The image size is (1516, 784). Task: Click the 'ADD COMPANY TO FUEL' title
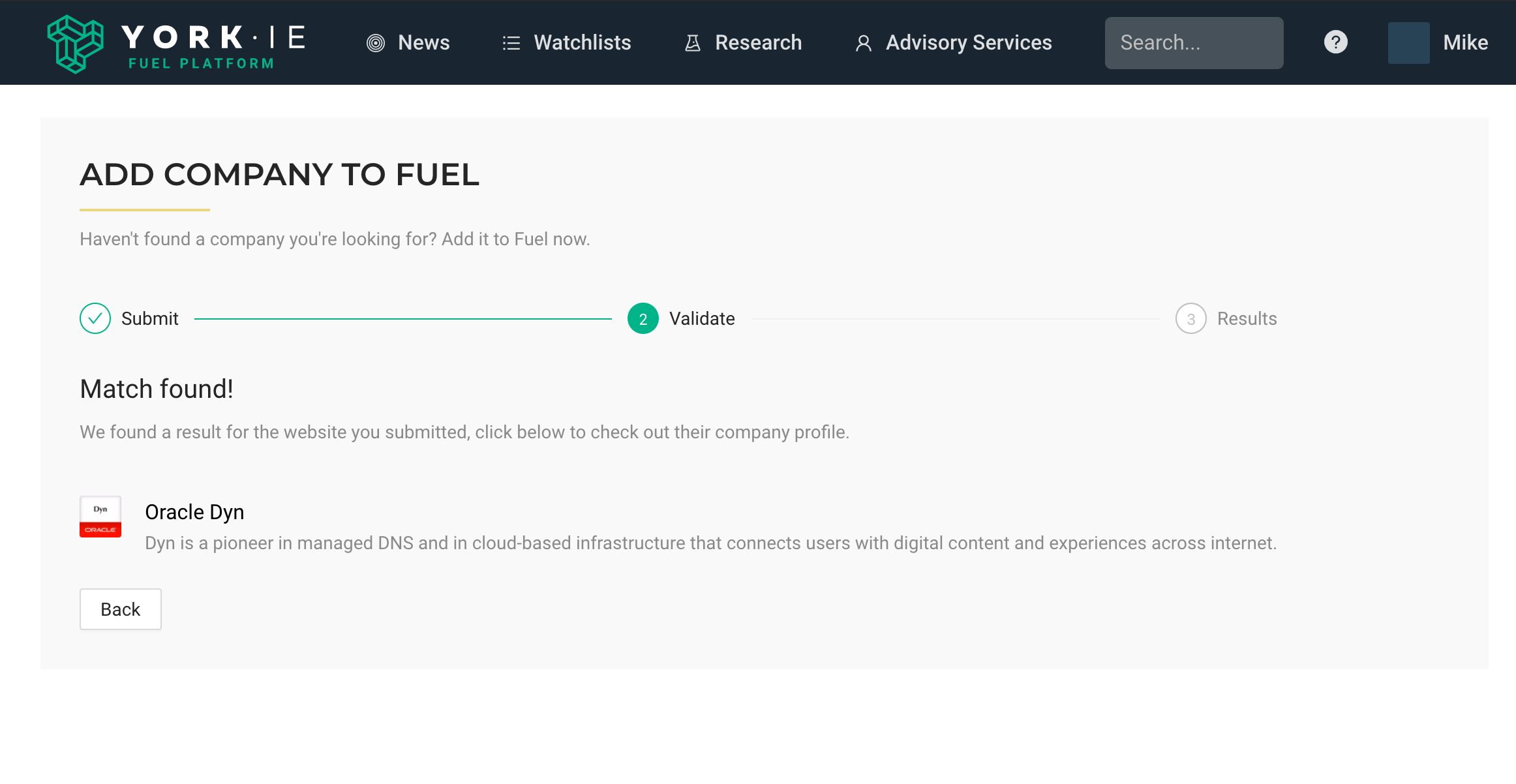(x=279, y=175)
